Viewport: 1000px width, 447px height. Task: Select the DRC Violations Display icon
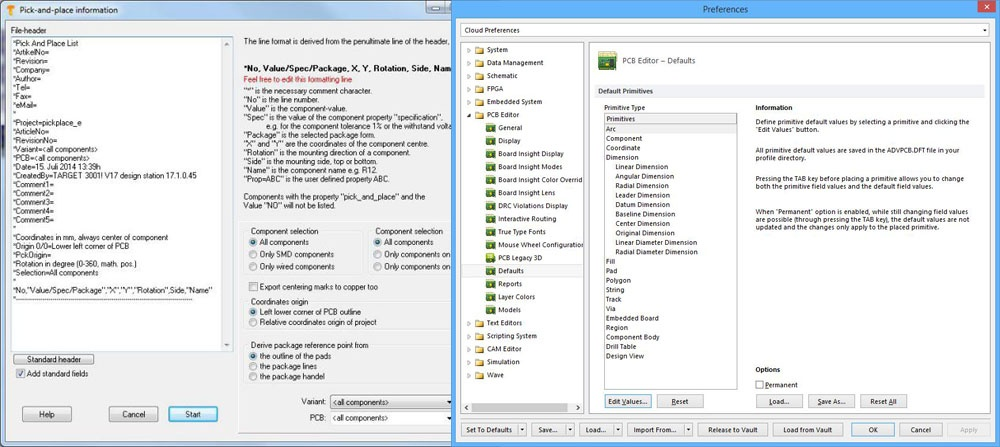(490, 206)
